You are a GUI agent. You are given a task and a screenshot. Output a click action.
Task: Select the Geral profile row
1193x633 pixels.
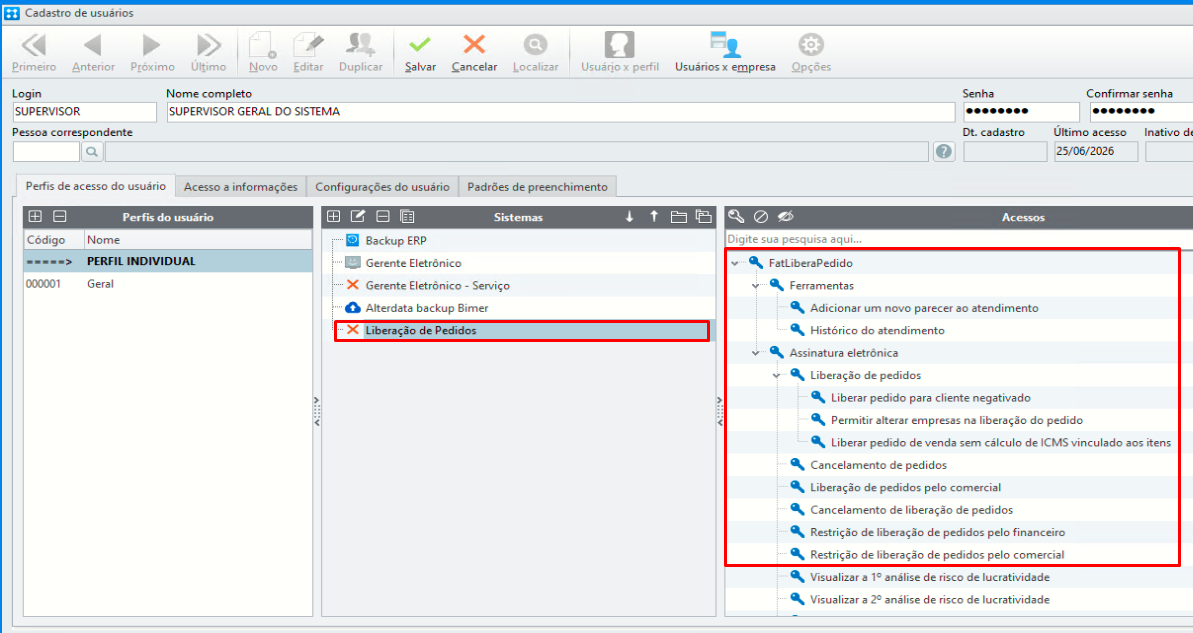(x=167, y=284)
